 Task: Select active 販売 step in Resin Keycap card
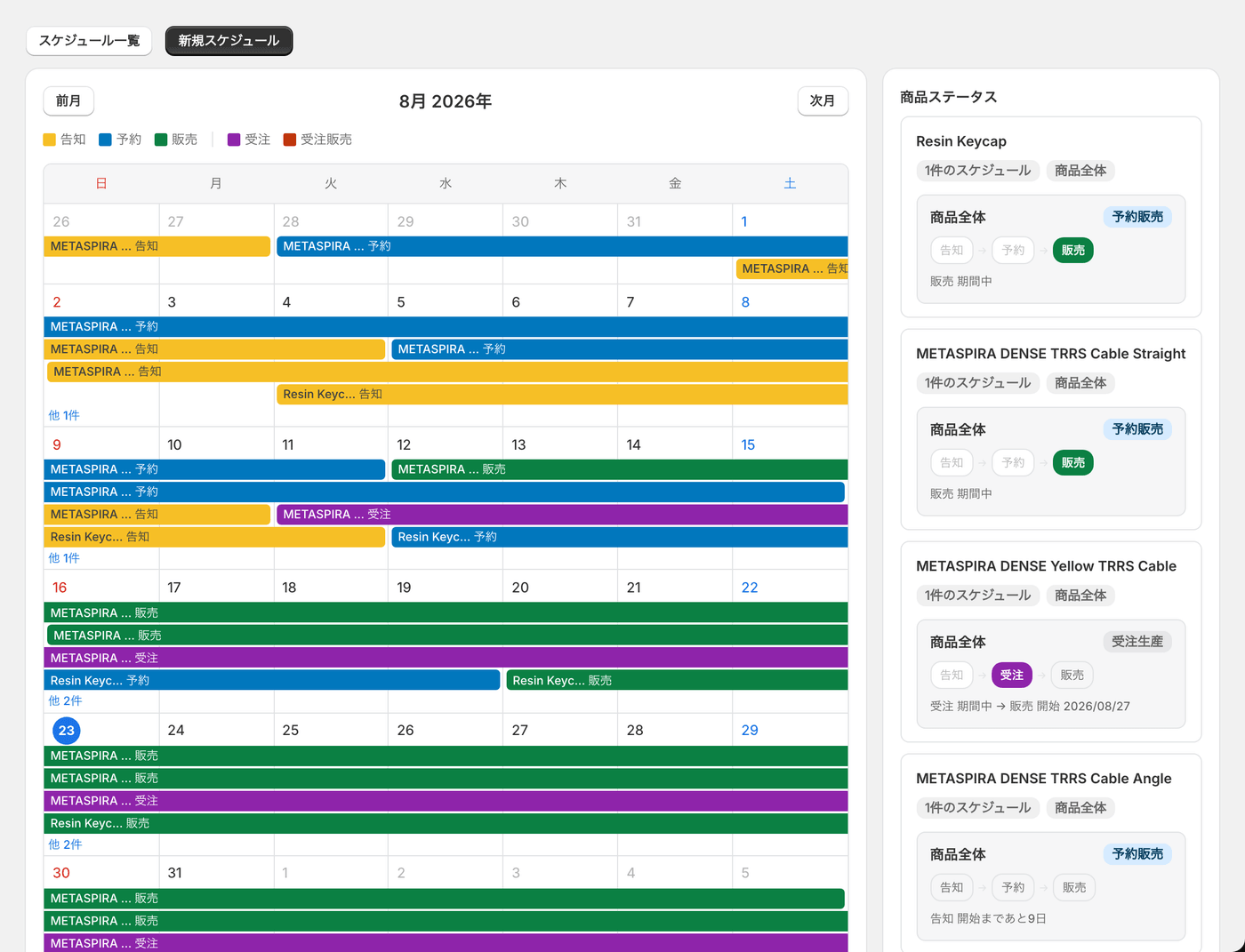1073,251
